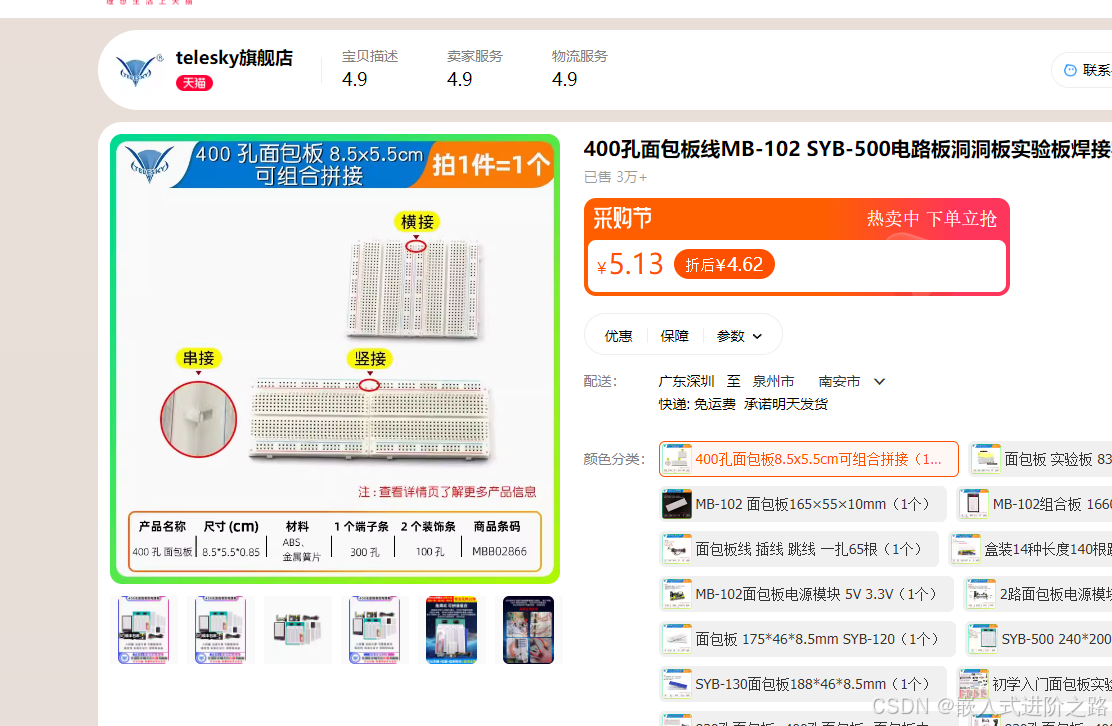
Task: Open the telesky旗舰店 store name link
Action: coord(234,58)
